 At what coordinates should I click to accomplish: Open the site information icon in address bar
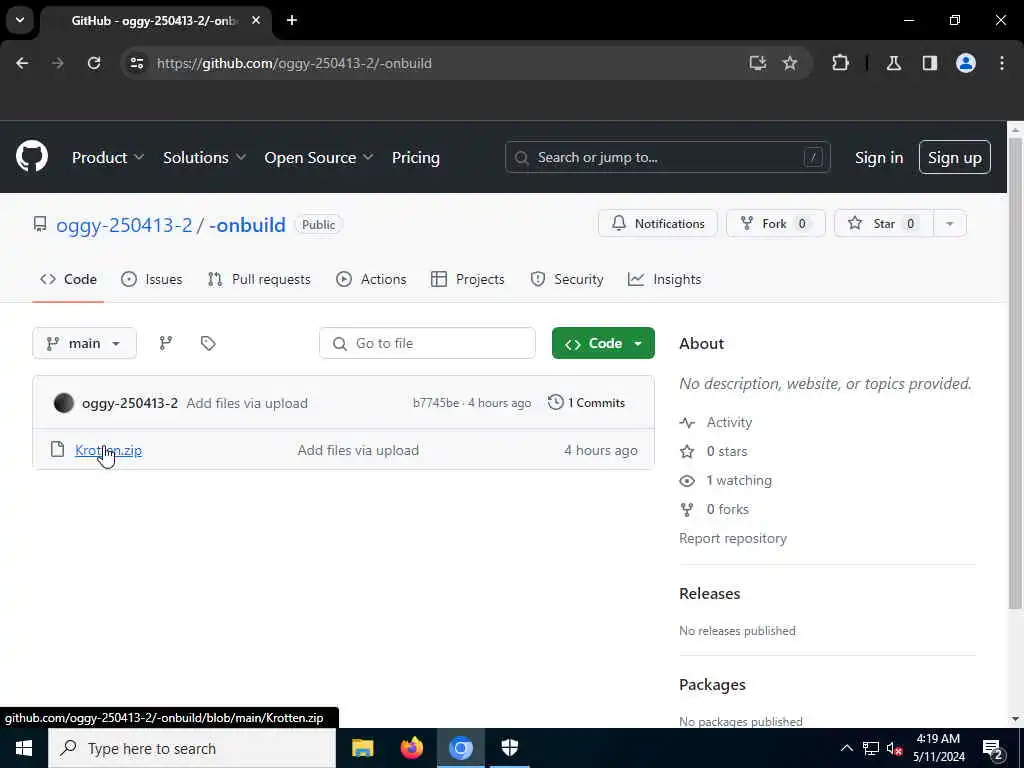coord(137,63)
